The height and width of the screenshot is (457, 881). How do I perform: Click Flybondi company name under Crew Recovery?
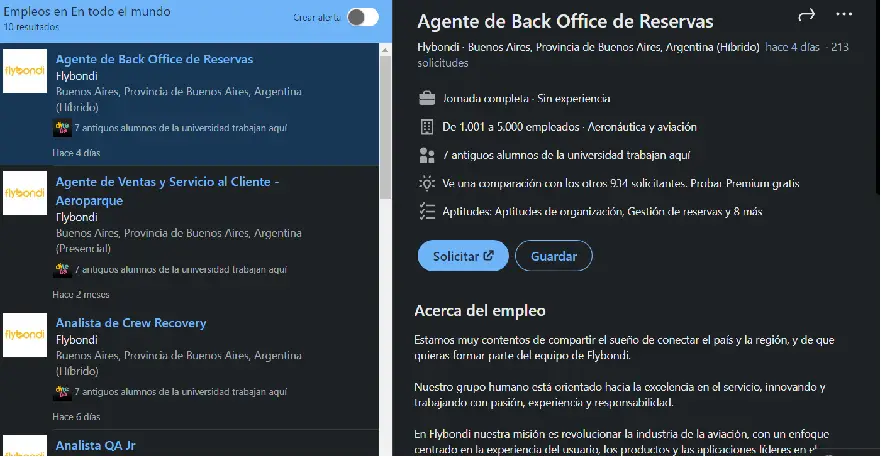coord(76,340)
